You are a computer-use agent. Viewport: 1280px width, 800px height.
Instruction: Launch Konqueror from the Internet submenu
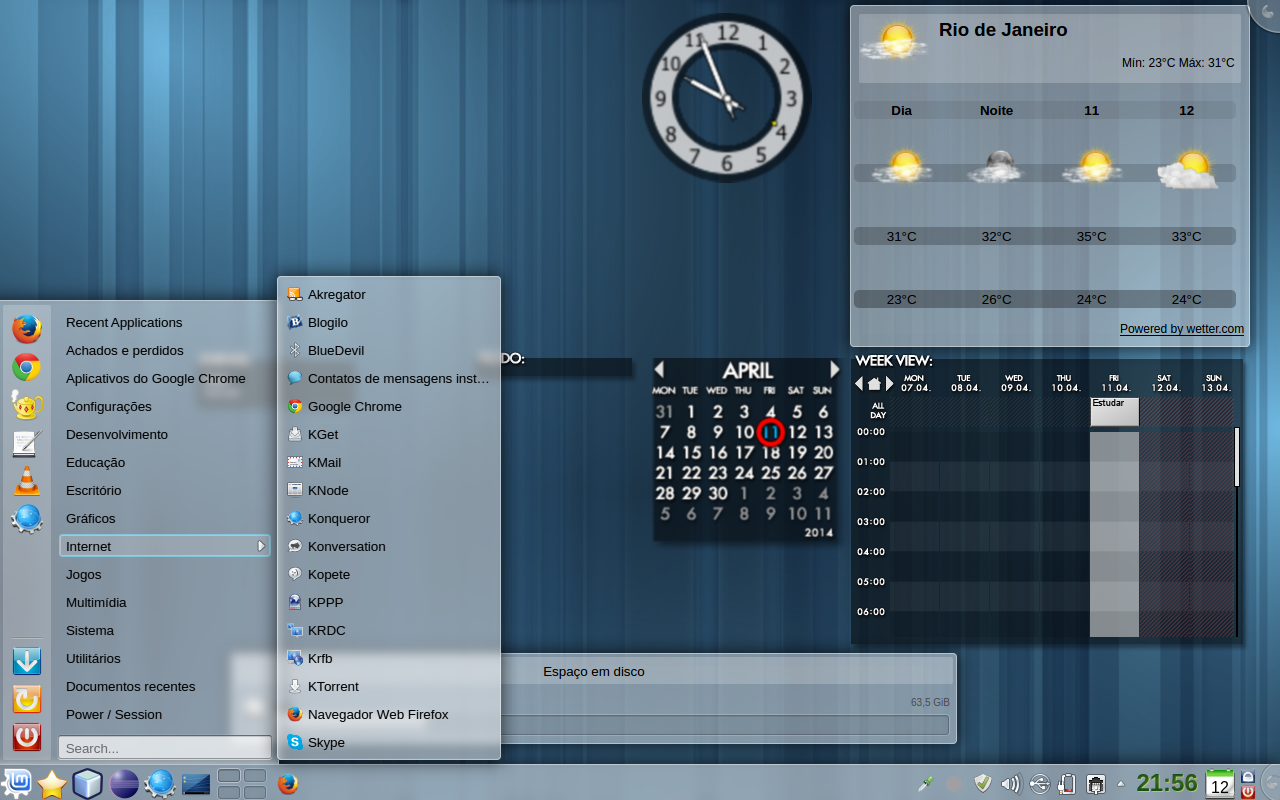click(x=389, y=518)
